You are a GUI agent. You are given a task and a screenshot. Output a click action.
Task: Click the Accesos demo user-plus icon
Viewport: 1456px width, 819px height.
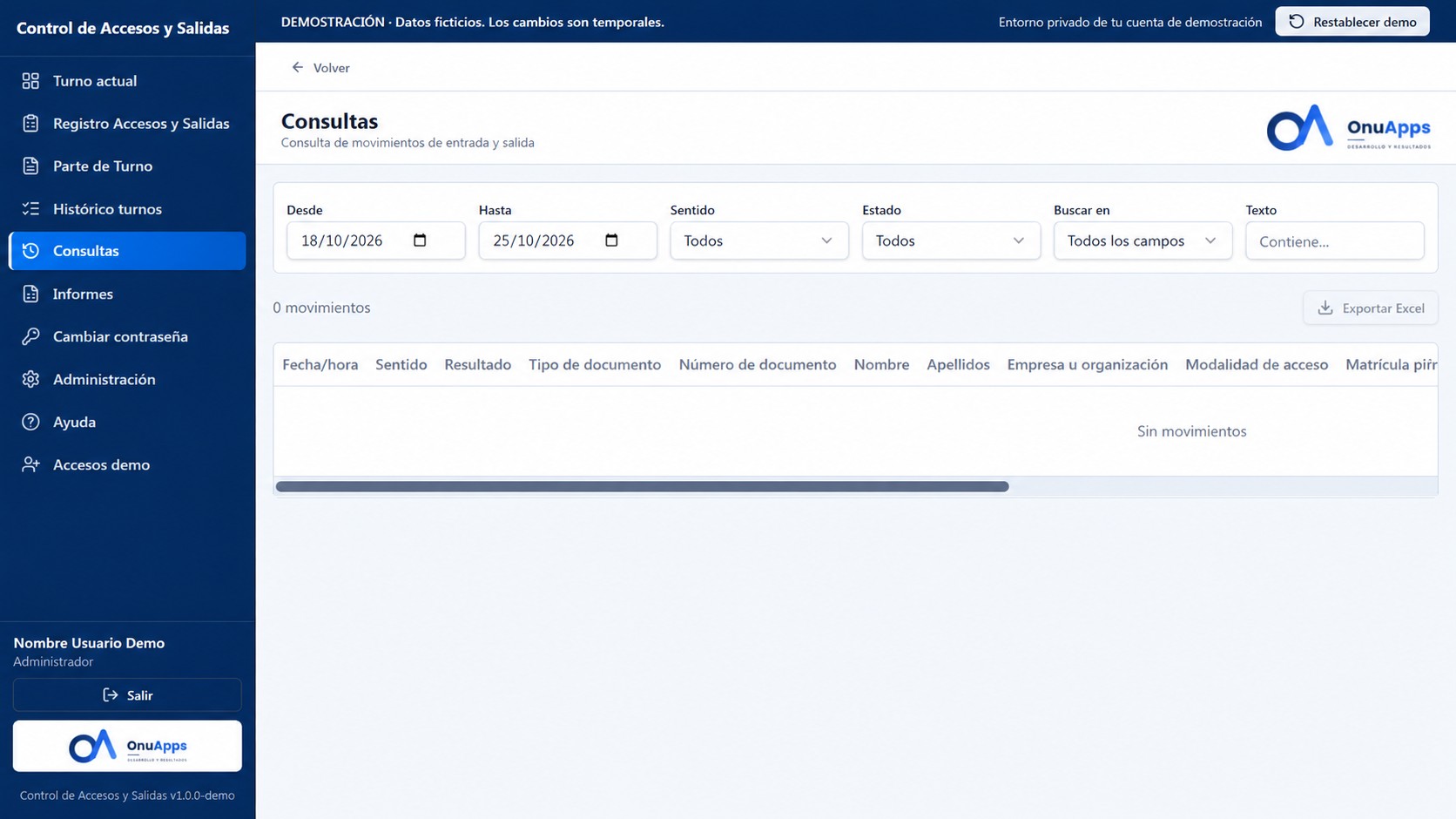click(30, 464)
